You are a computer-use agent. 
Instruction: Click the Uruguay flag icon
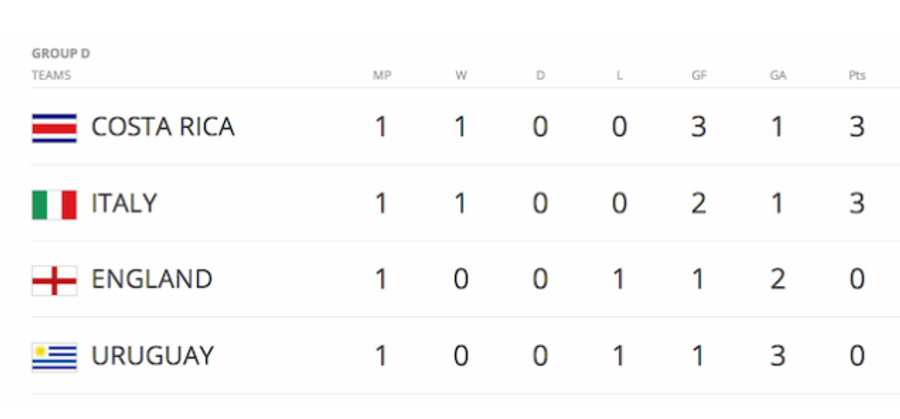[55, 357]
